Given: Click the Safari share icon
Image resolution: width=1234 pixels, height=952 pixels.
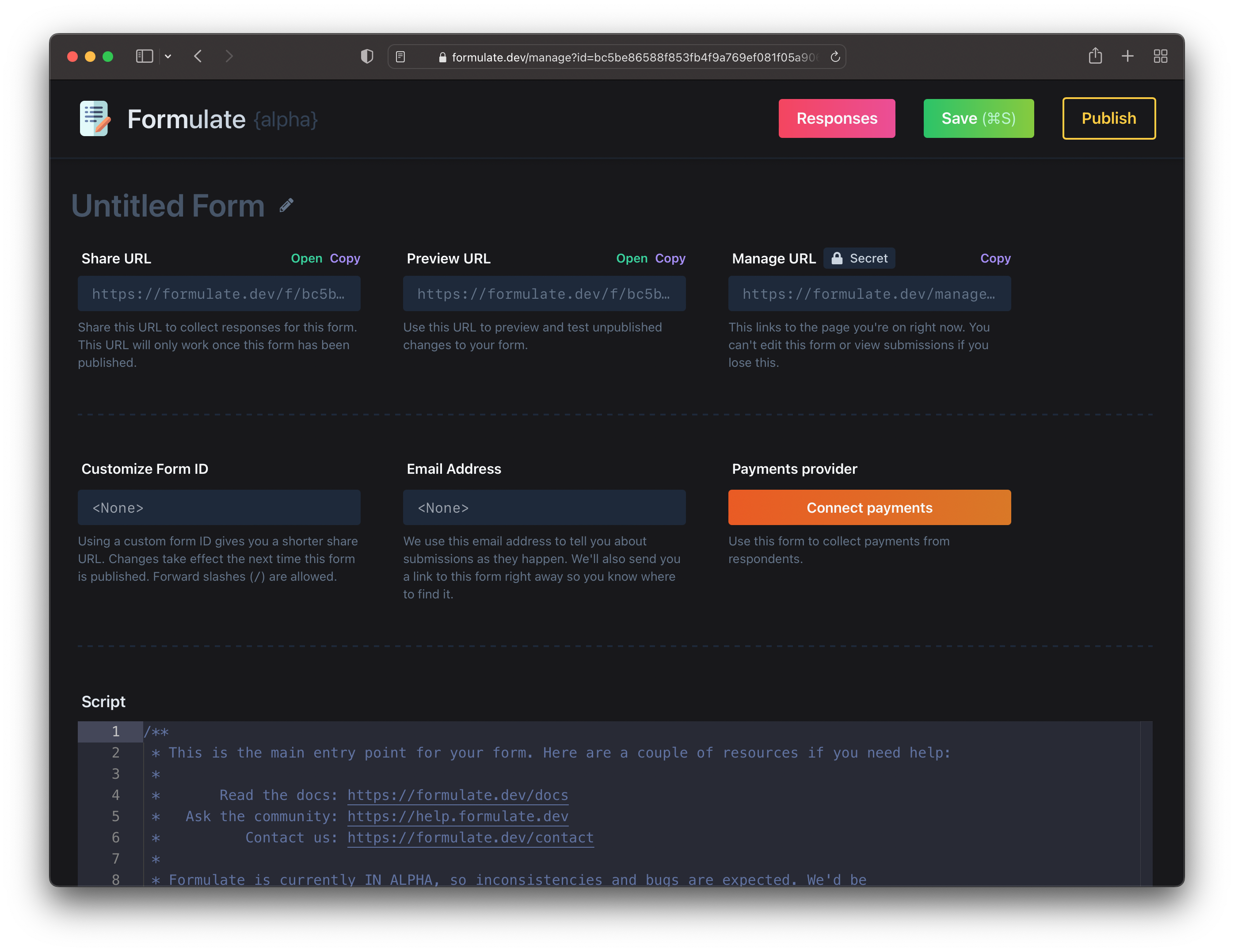Looking at the screenshot, I should pos(1095,56).
